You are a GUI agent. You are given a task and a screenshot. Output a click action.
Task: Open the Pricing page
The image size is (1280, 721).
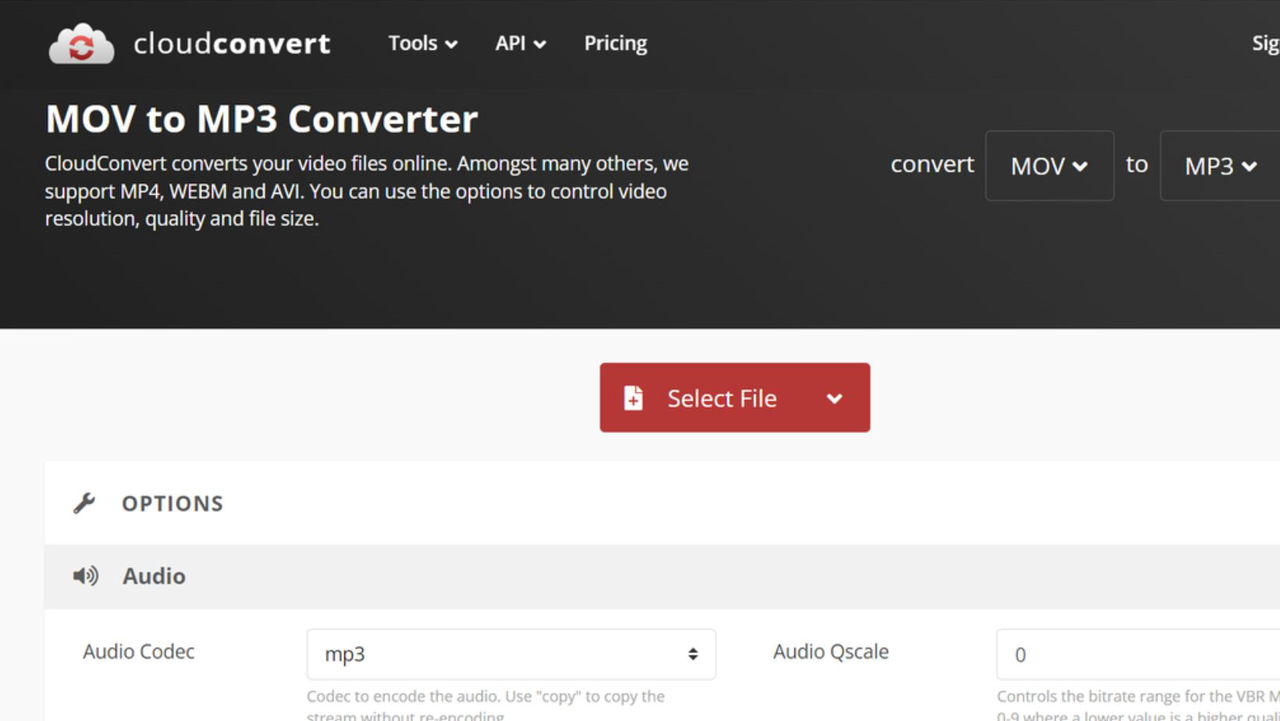(615, 43)
